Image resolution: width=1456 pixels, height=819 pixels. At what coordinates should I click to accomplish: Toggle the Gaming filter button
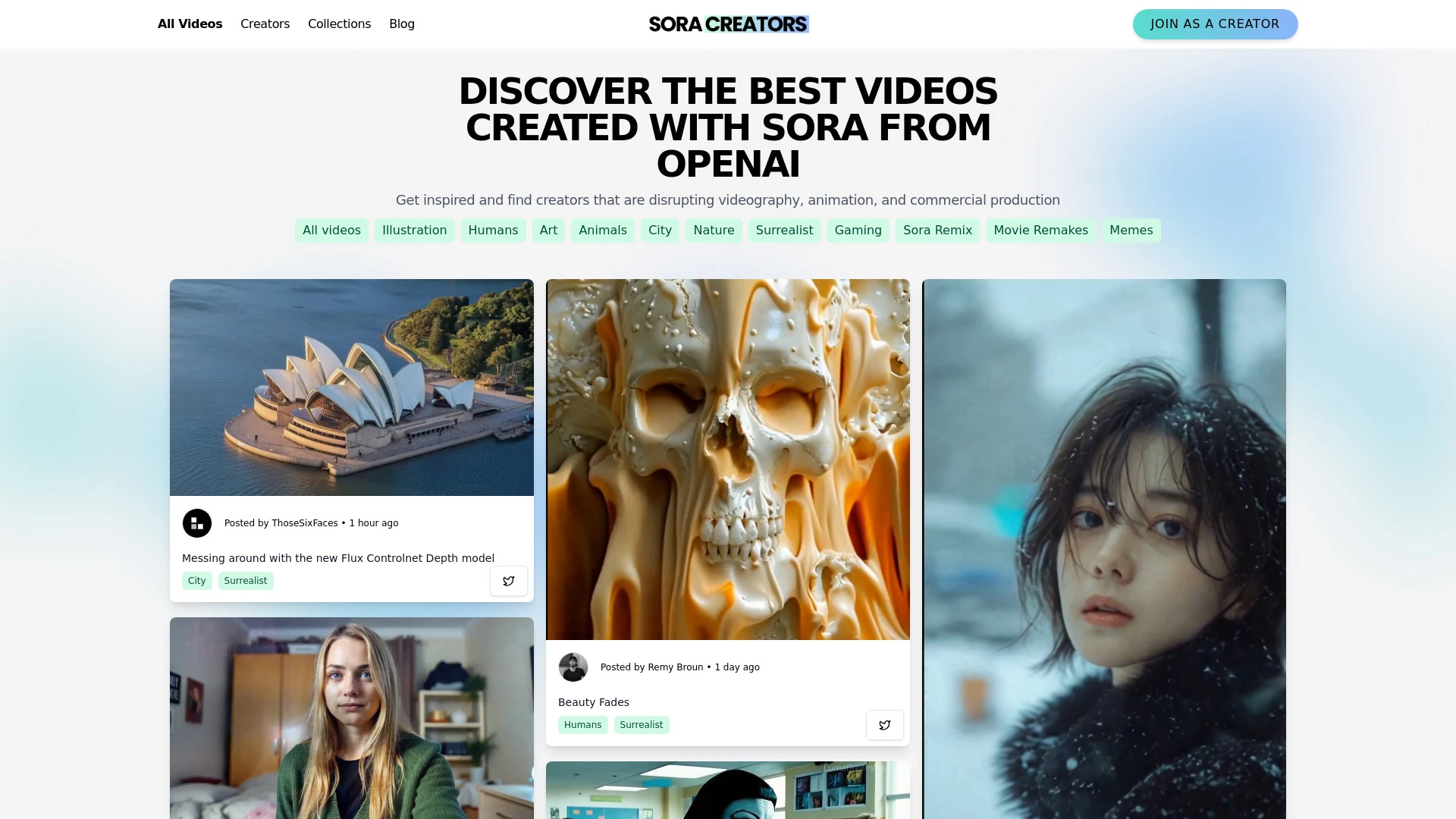(x=858, y=230)
